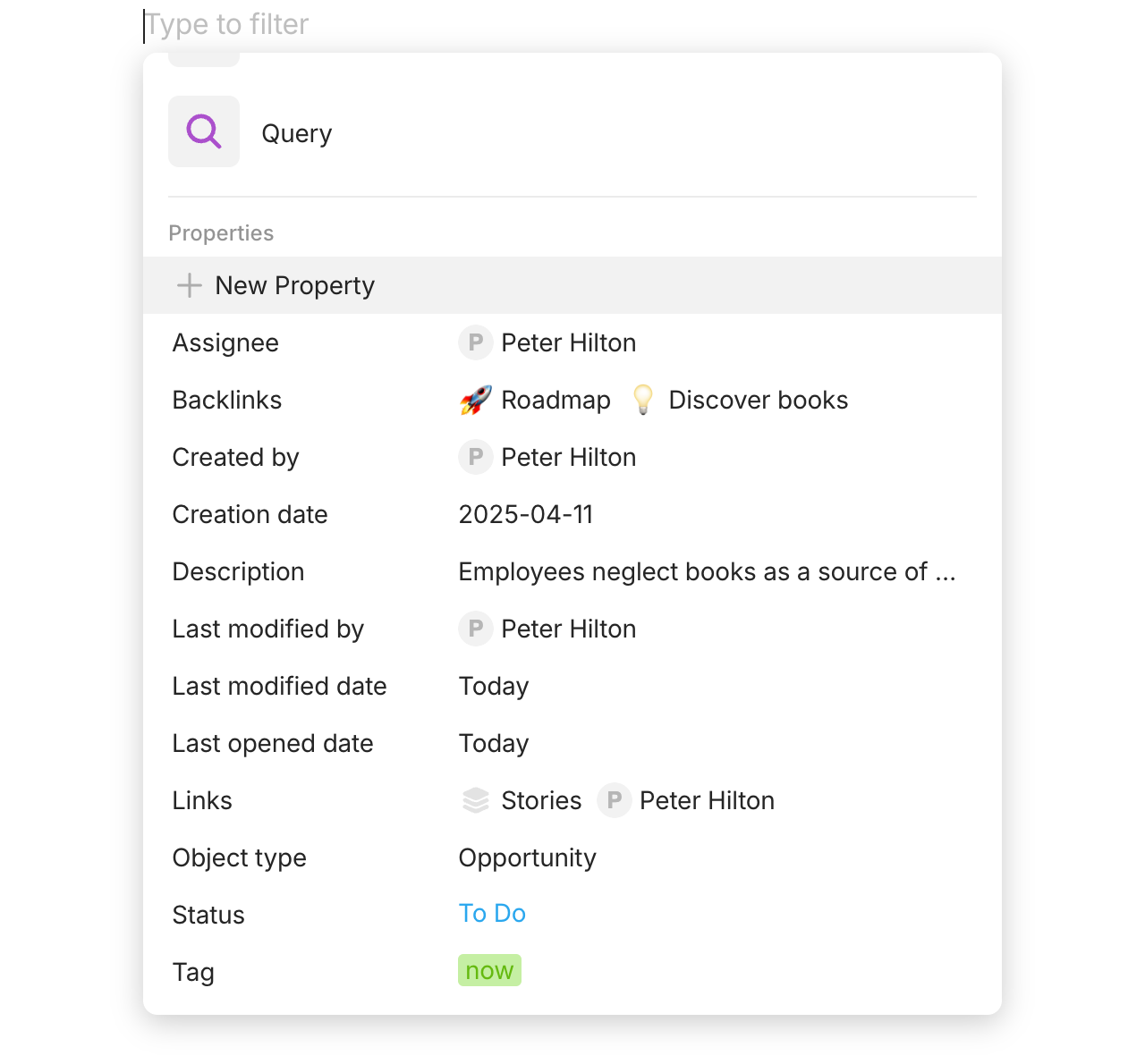Image resolution: width=1145 pixels, height=1064 pixels.
Task: Open the Discover books backlink
Action: coord(758,401)
